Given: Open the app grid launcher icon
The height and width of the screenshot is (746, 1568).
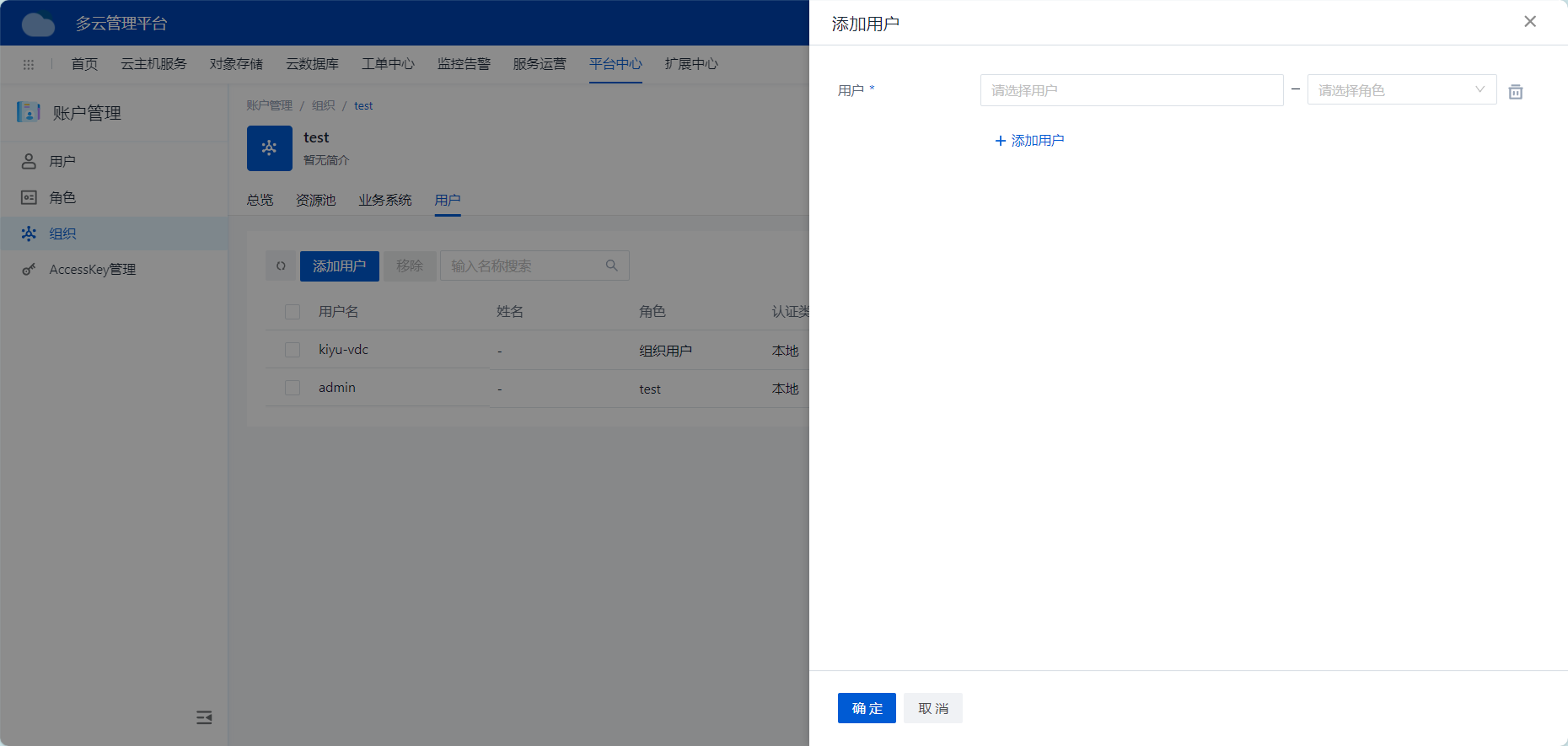Looking at the screenshot, I should pos(28,65).
